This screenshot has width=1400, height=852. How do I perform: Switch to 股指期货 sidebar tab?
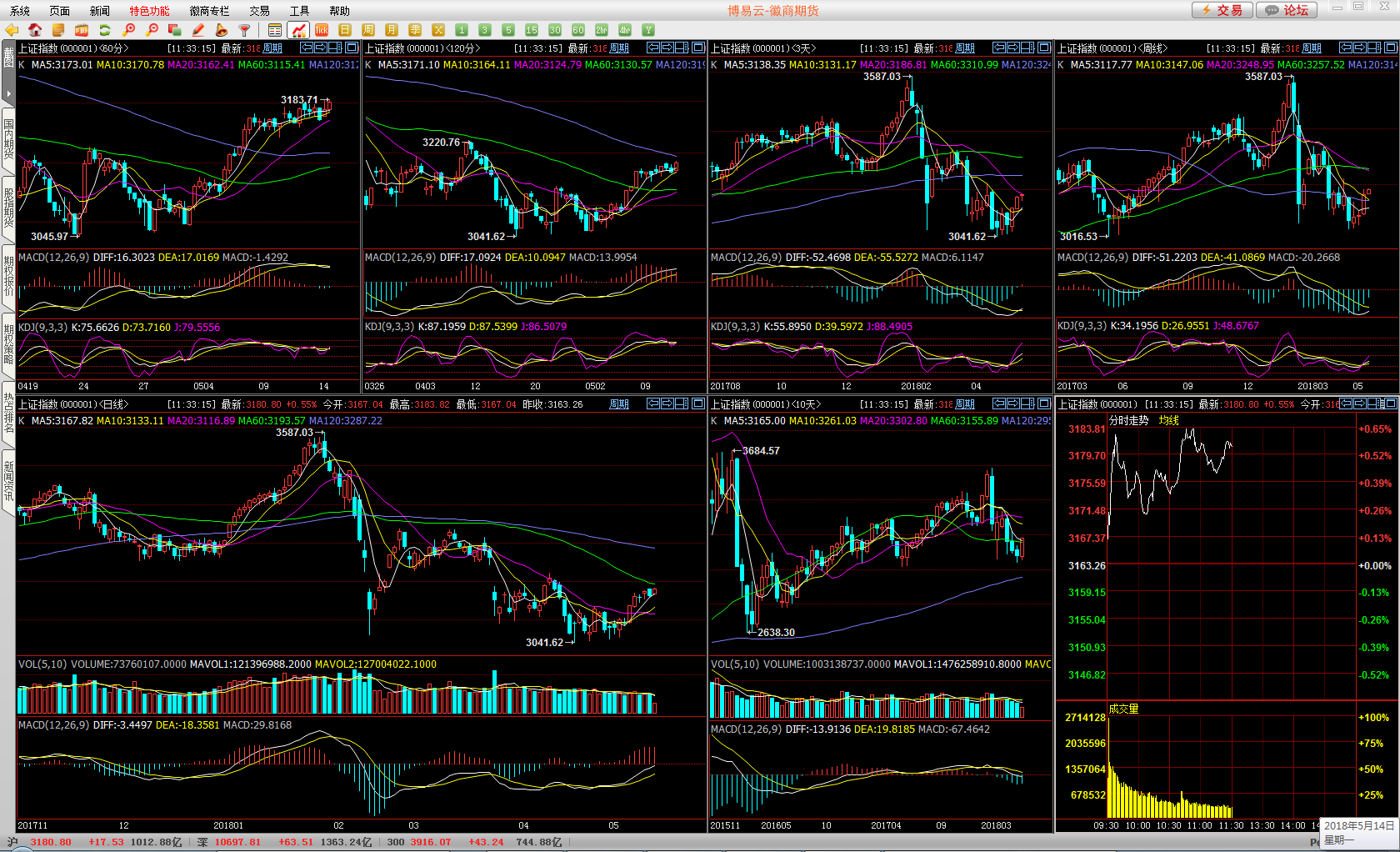click(8, 208)
